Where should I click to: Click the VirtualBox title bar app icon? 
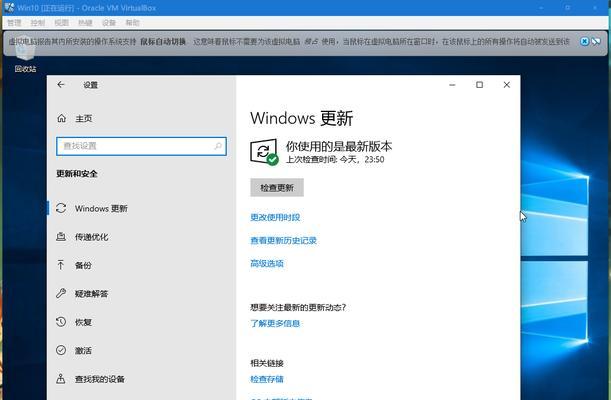click(x=9, y=7)
